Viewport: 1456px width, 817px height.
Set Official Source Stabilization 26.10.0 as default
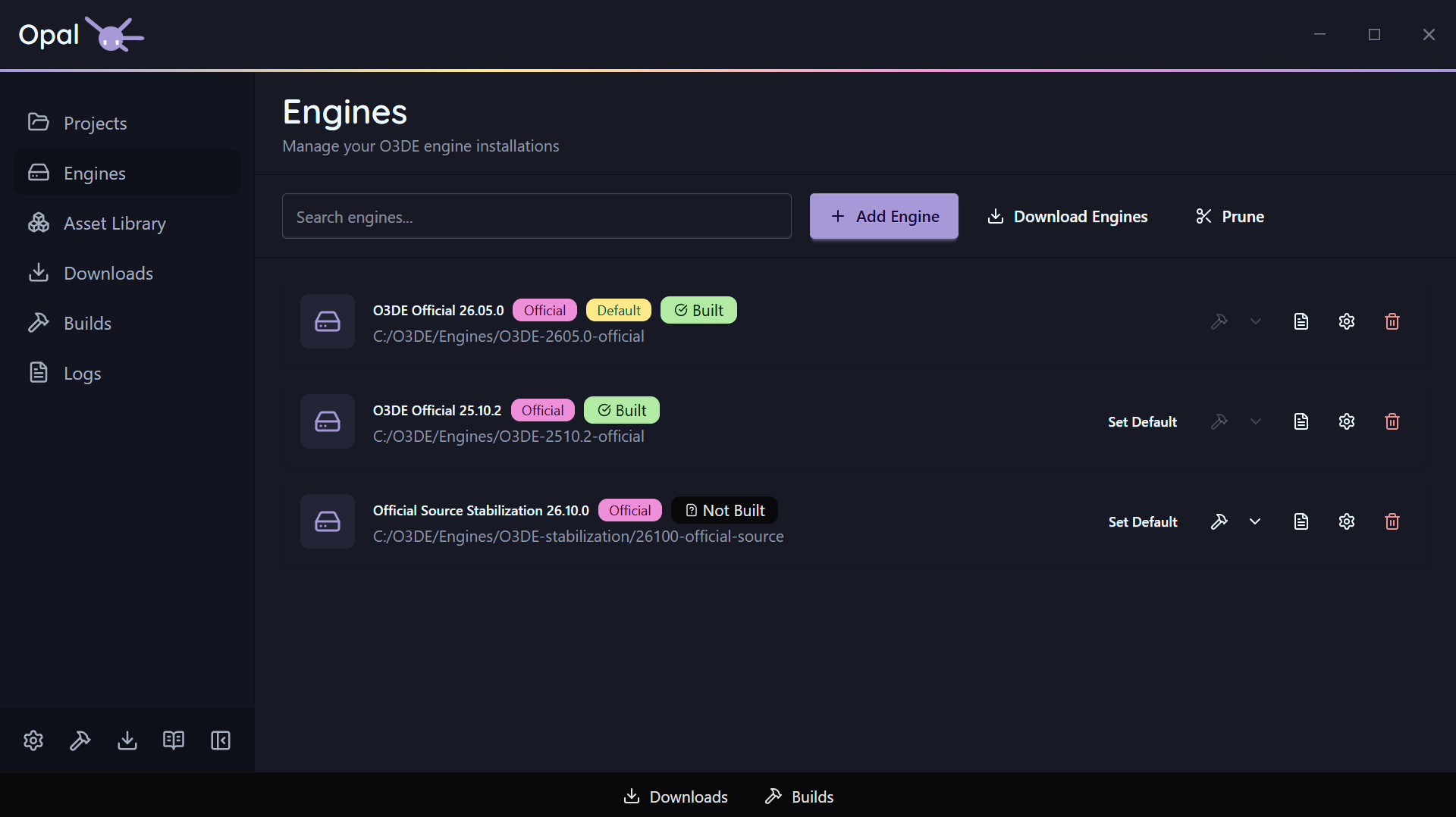point(1142,521)
